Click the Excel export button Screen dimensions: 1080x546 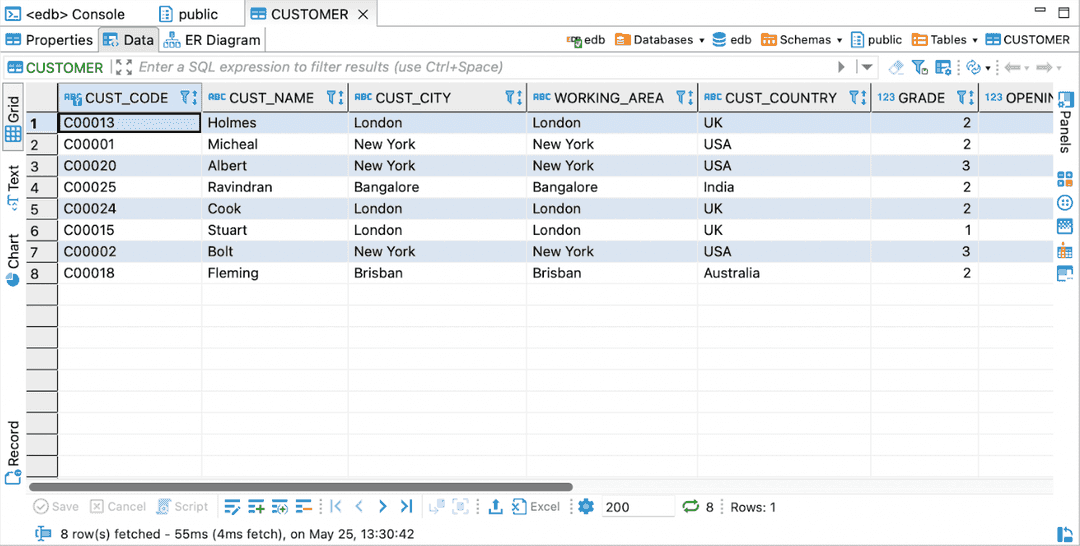coord(536,507)
